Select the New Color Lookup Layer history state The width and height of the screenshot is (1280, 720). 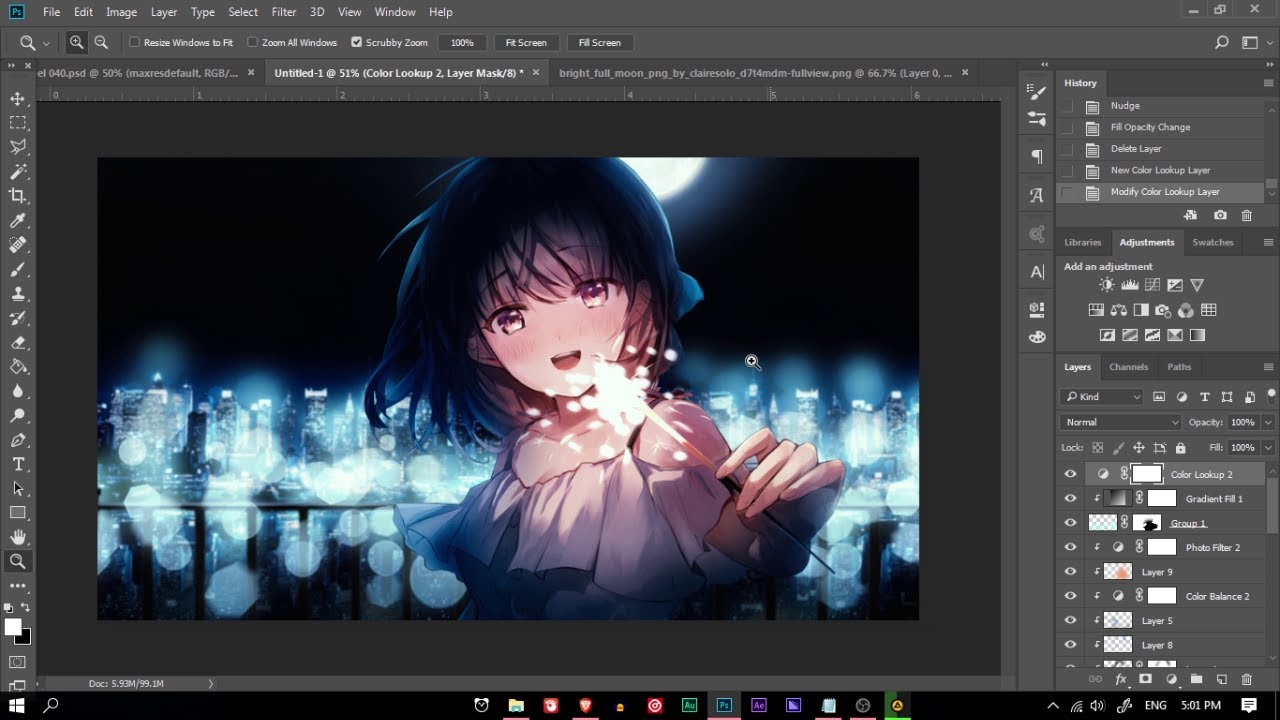pyautogui.click(x=1160, y=170)
